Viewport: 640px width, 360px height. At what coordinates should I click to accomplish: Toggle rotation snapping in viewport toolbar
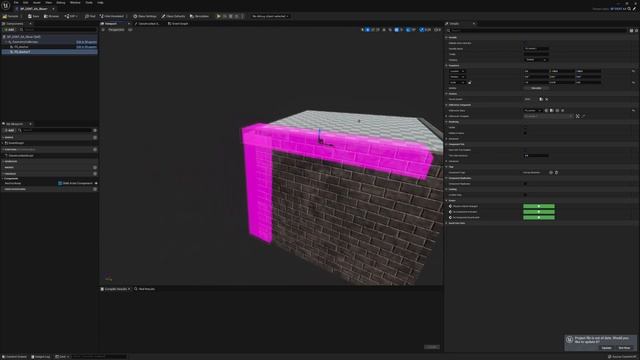[x=409, y=30]
